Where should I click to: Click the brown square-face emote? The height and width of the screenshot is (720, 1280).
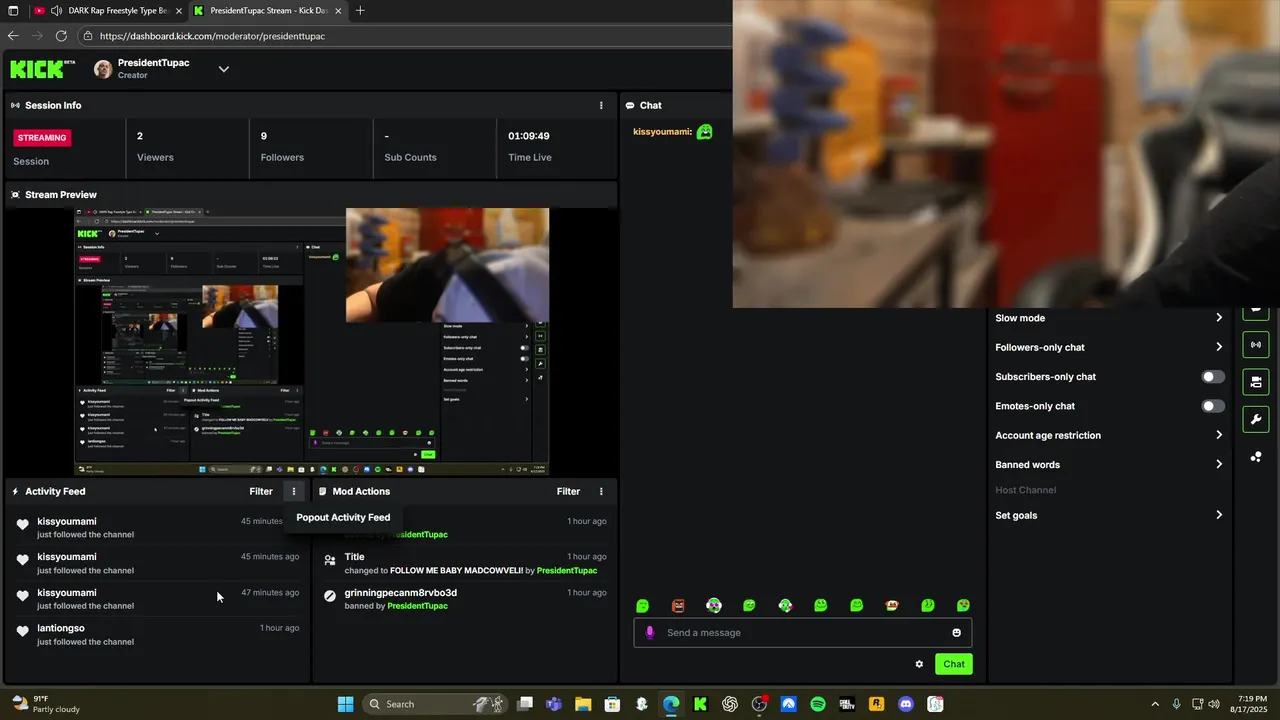pyautogui.click(x=678, y=605)
